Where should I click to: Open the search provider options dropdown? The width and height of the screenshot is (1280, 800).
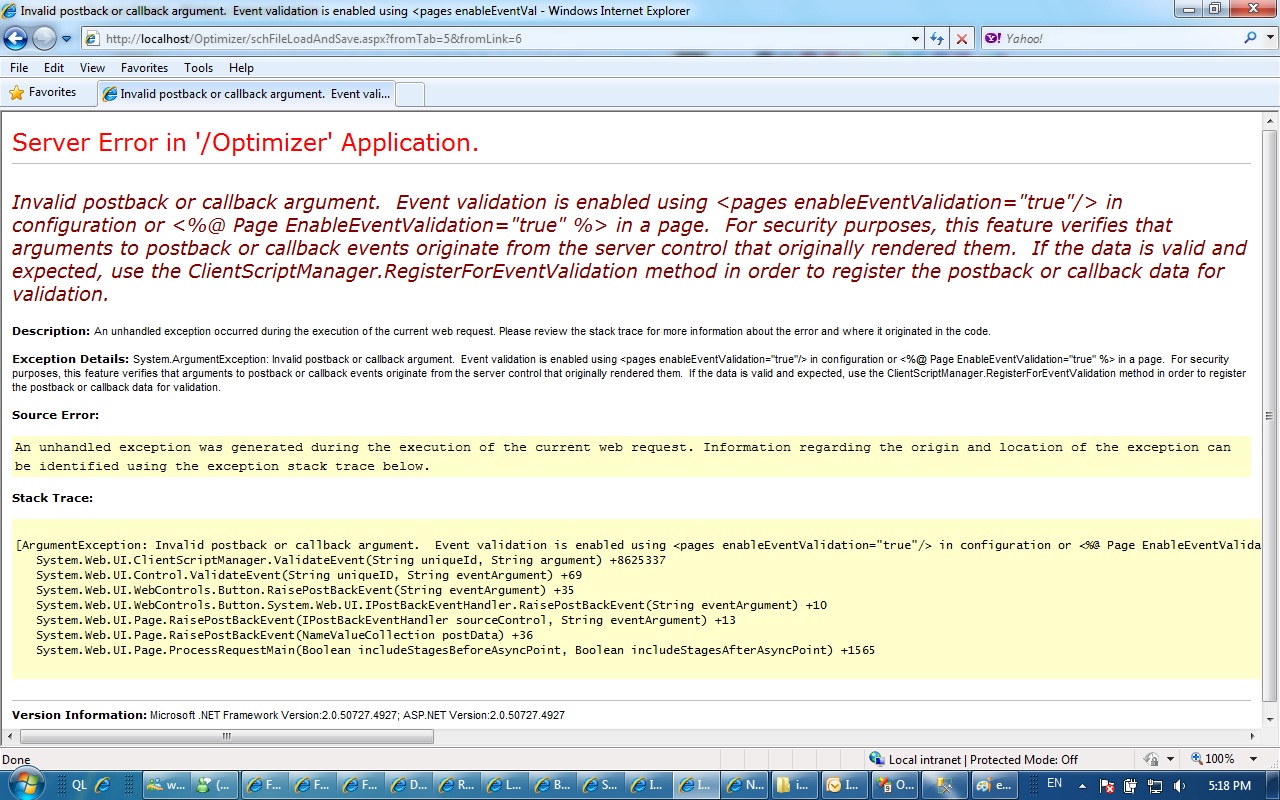(x=1268, y=39)
